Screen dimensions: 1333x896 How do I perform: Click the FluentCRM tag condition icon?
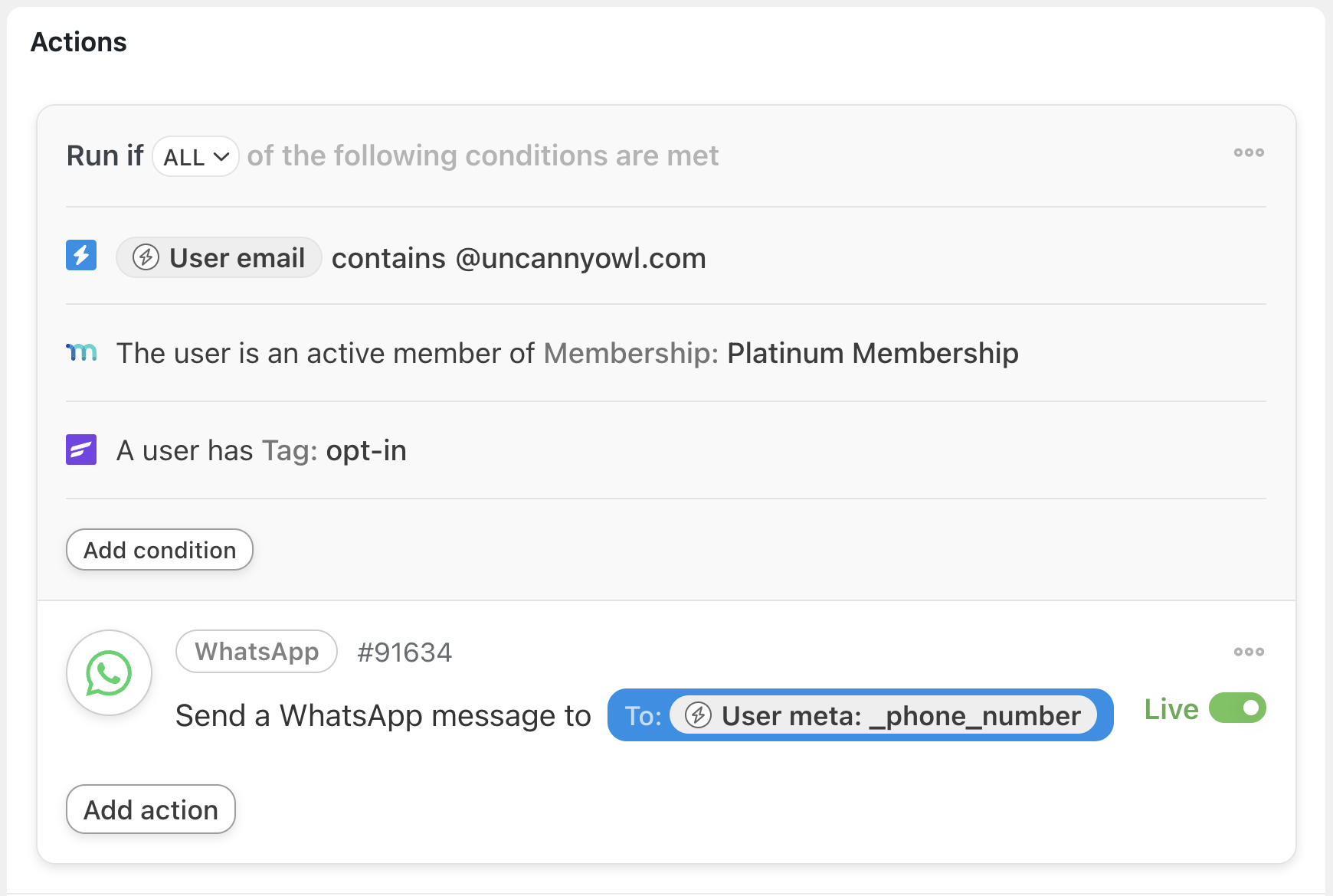pyautogui.click(x=80, y=450)
